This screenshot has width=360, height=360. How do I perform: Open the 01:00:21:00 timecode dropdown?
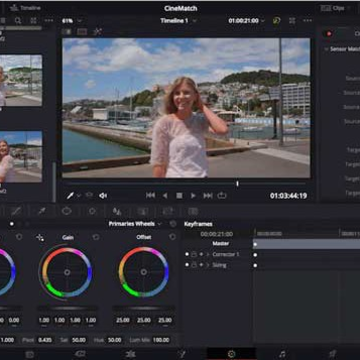(x=246, y=21)
